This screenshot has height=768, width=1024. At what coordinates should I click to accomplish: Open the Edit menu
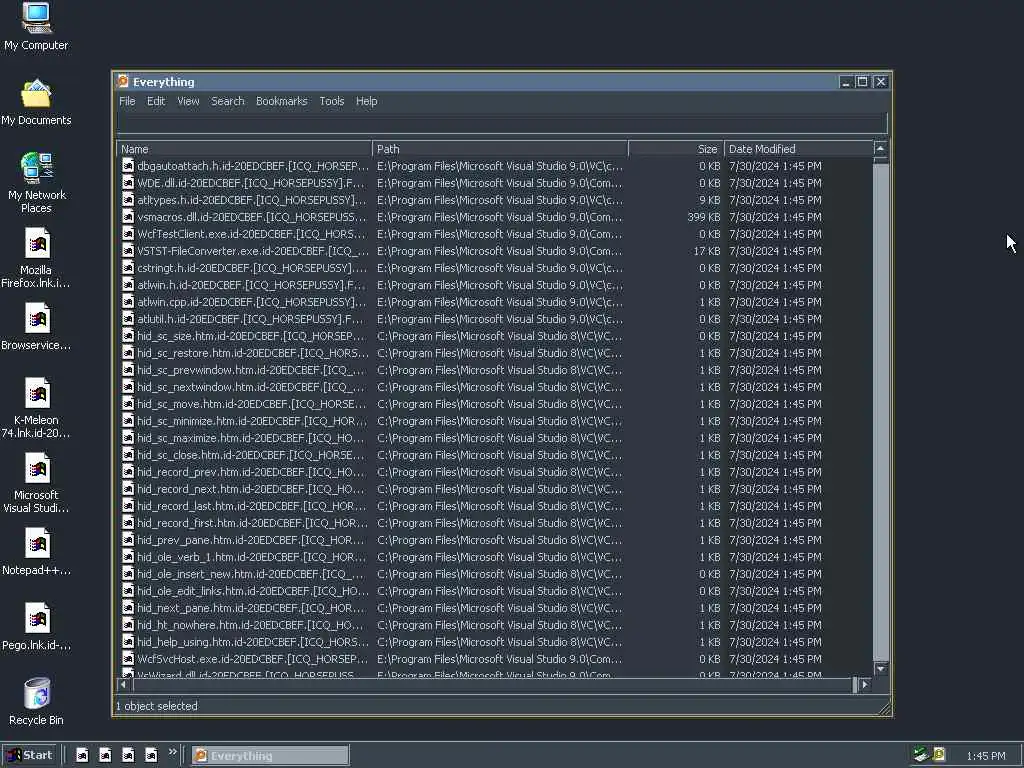tap(156, 101)
